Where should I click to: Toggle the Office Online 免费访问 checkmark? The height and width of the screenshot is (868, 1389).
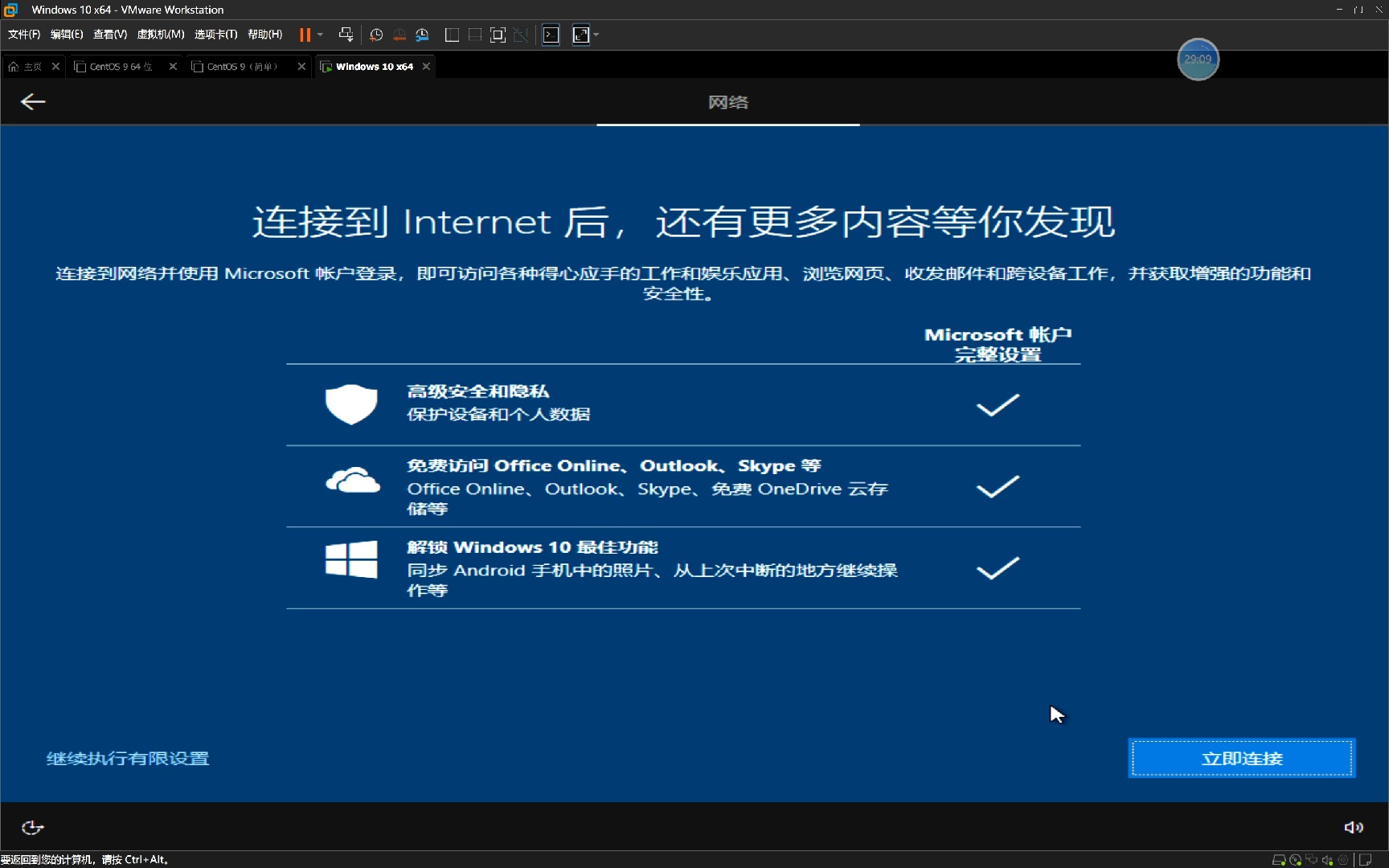click(x=997, y=487)
